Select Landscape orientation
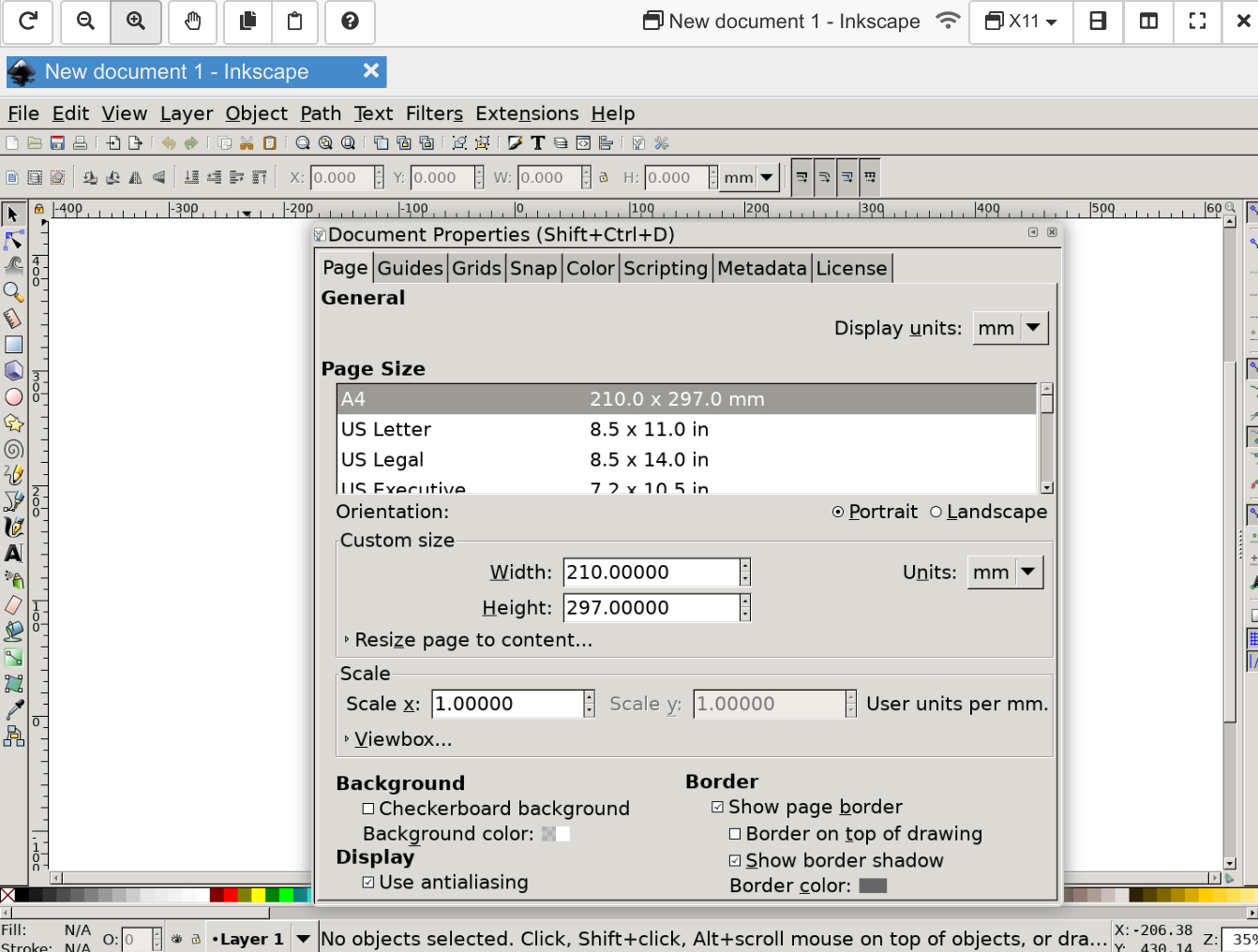This screenshot has height=952, width=1258. (936, 512)
